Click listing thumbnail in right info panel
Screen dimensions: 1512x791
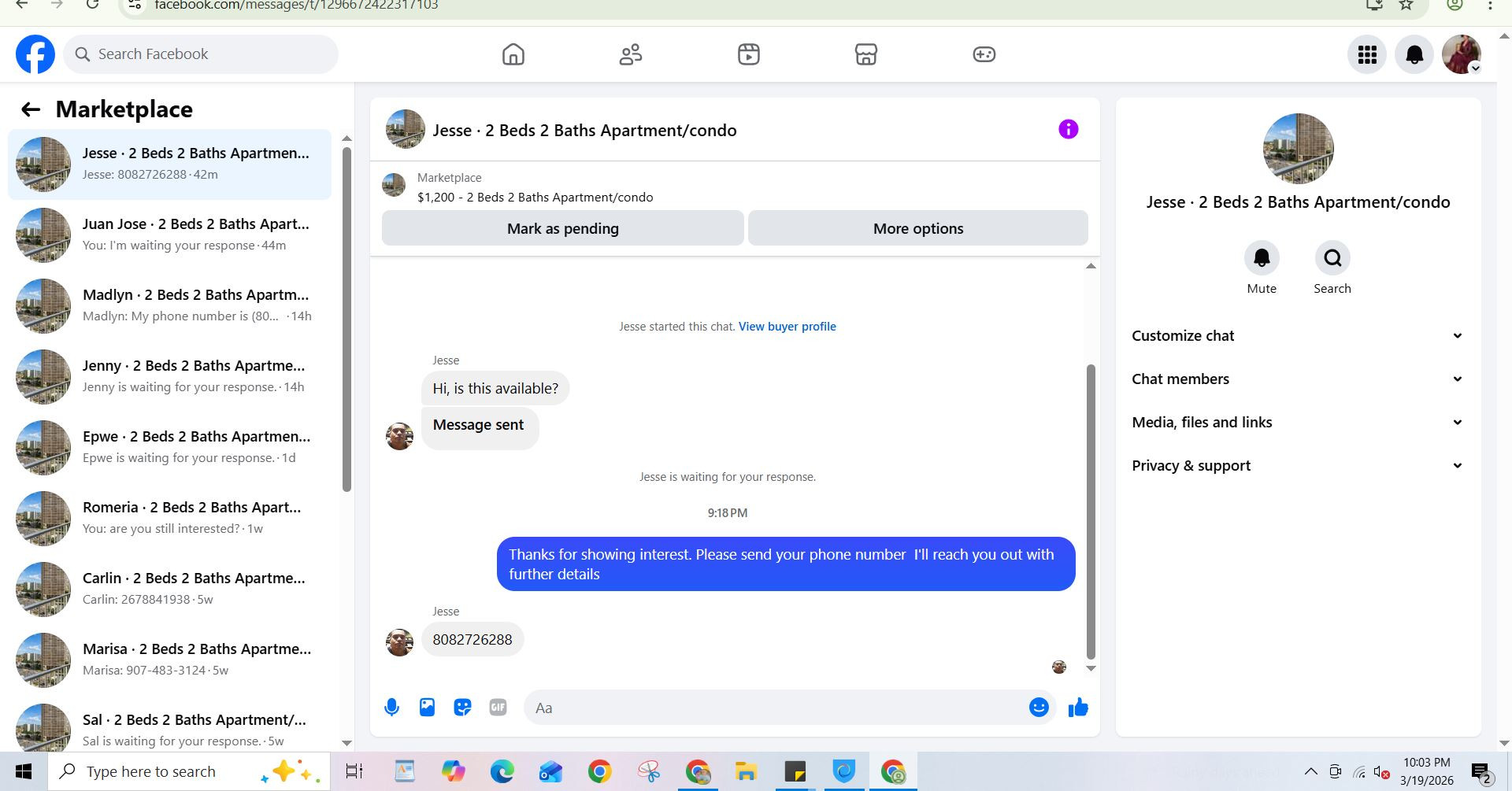tap(1298, 149)
